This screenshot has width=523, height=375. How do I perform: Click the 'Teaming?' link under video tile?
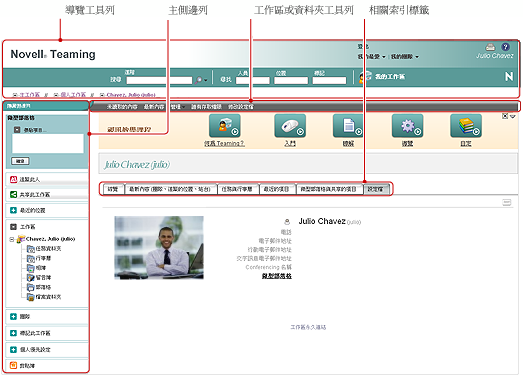224,143
